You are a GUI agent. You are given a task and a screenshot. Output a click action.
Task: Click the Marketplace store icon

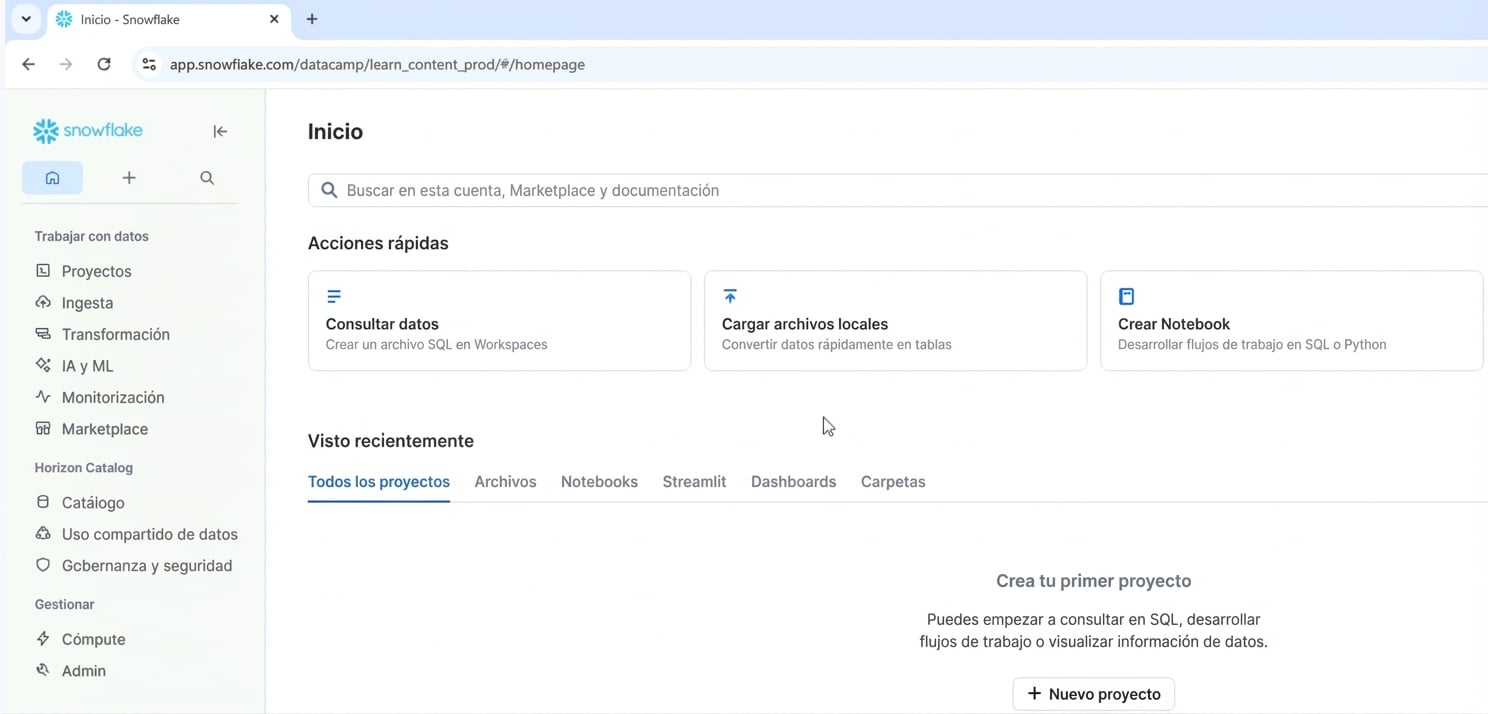[x=43, y=428]
